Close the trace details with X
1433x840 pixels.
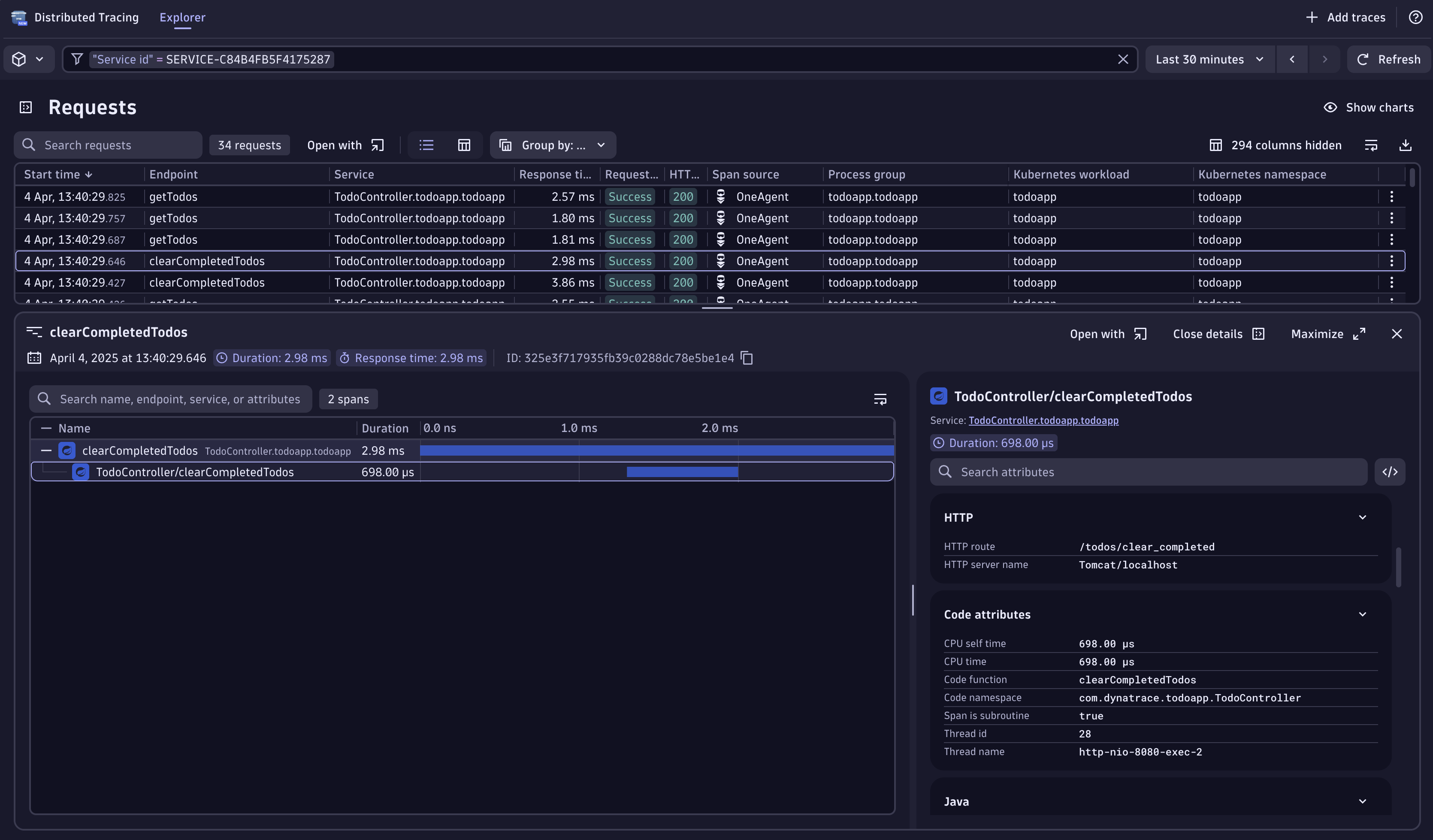coord(1397,334)
